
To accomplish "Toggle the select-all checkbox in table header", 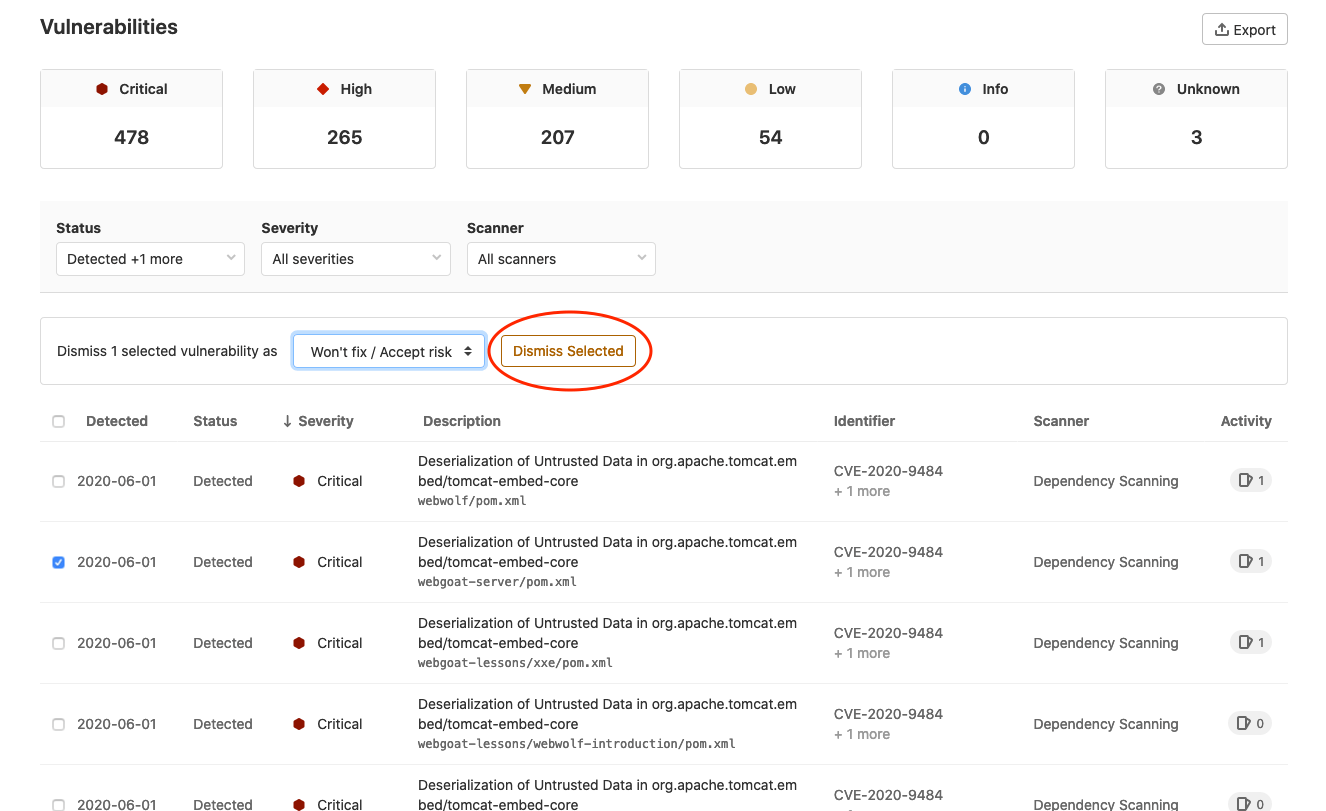I will [x=58, y=421].
